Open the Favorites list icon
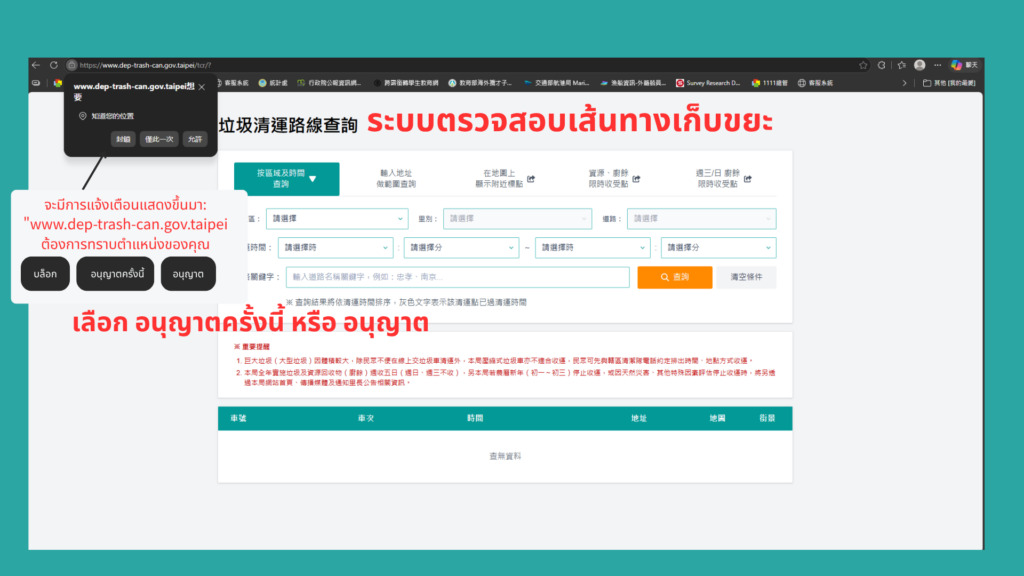Screen dimensions: 1024x576 (x=901, y=65)
